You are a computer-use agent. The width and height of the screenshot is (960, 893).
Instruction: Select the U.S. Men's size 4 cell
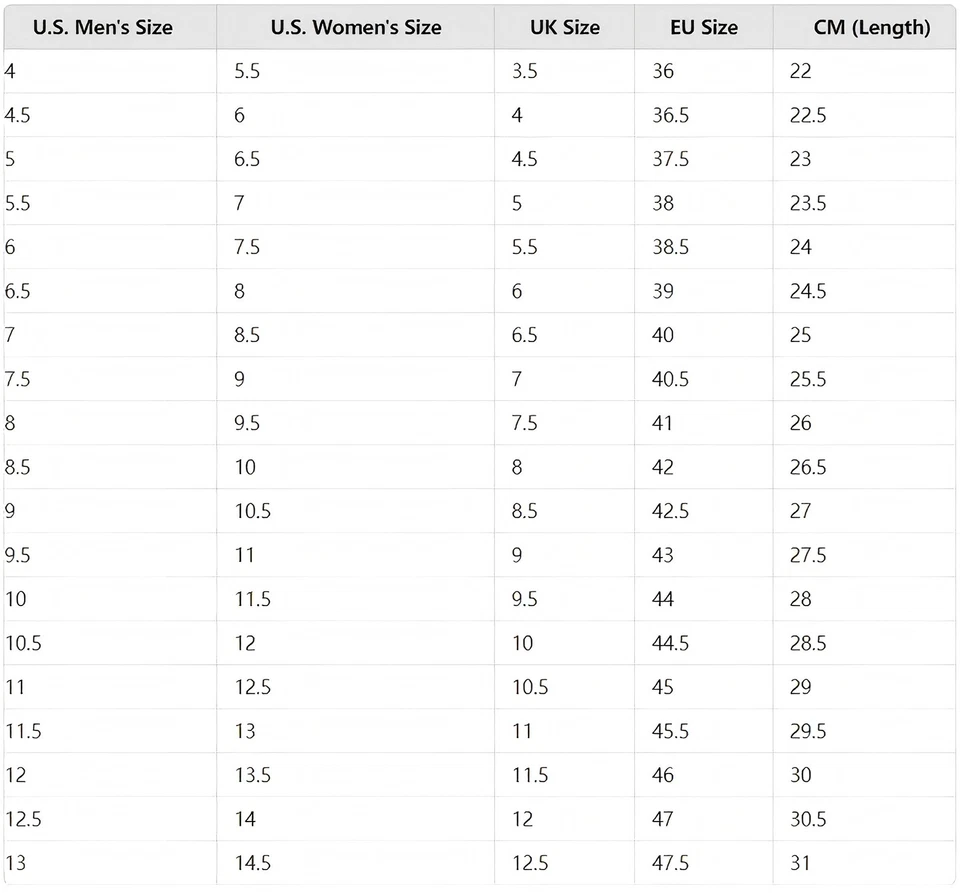(x=10, y=71)
